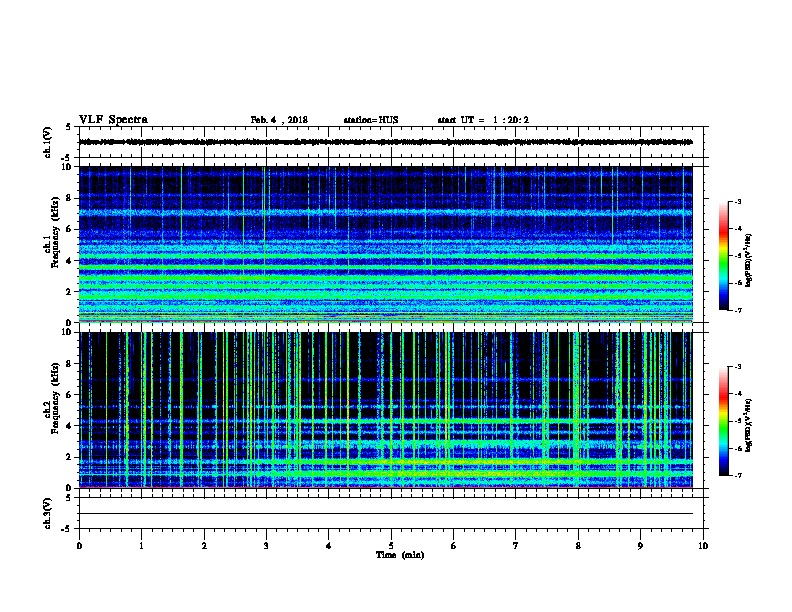
Task: Click the lower colorbar's log(PSD) unit label
Action: 748,426
